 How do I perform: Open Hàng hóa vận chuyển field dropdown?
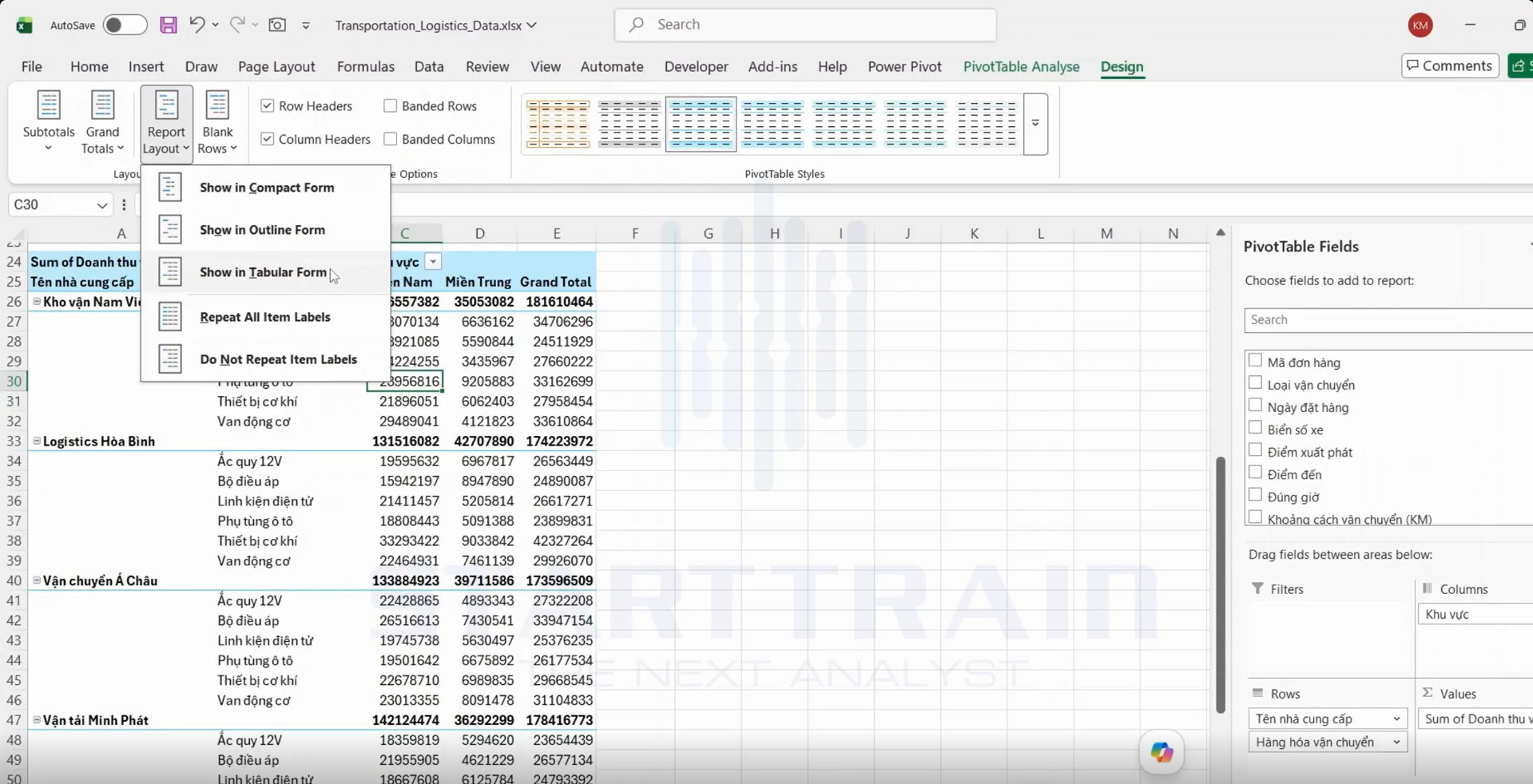coord(1396,742)
